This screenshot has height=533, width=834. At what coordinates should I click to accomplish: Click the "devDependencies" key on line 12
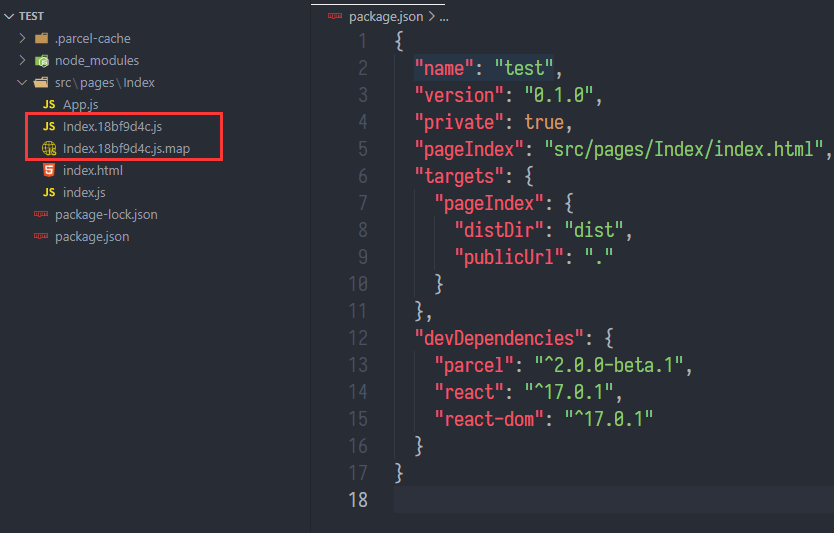(x=499, y=338)
